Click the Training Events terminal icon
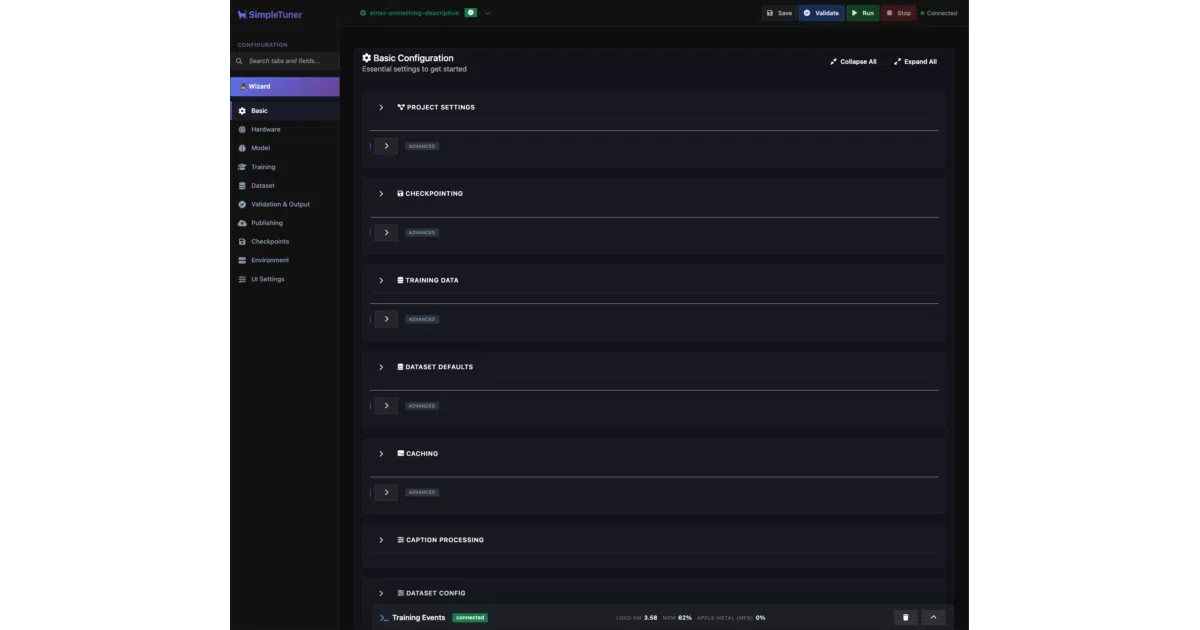1200x630 pixels. [384, 618]
